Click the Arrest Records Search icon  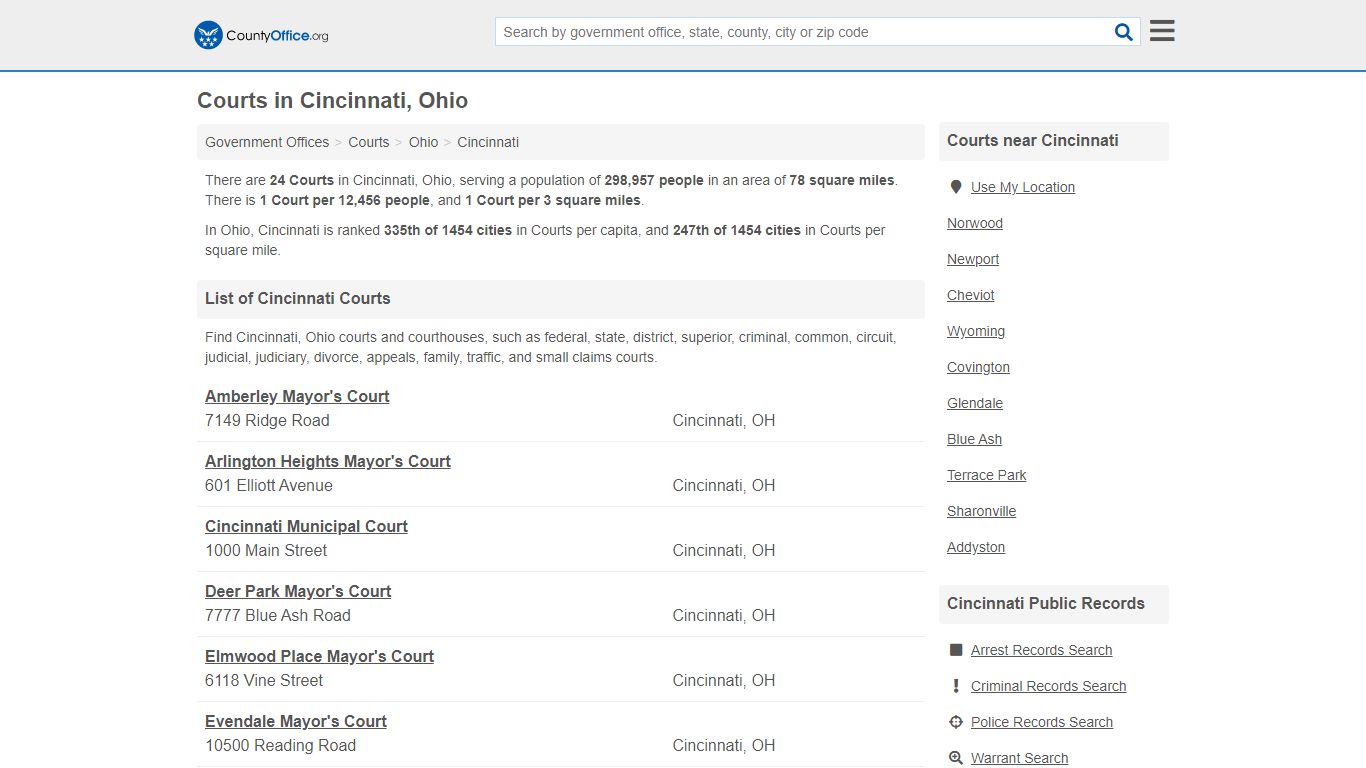[955, 650]
